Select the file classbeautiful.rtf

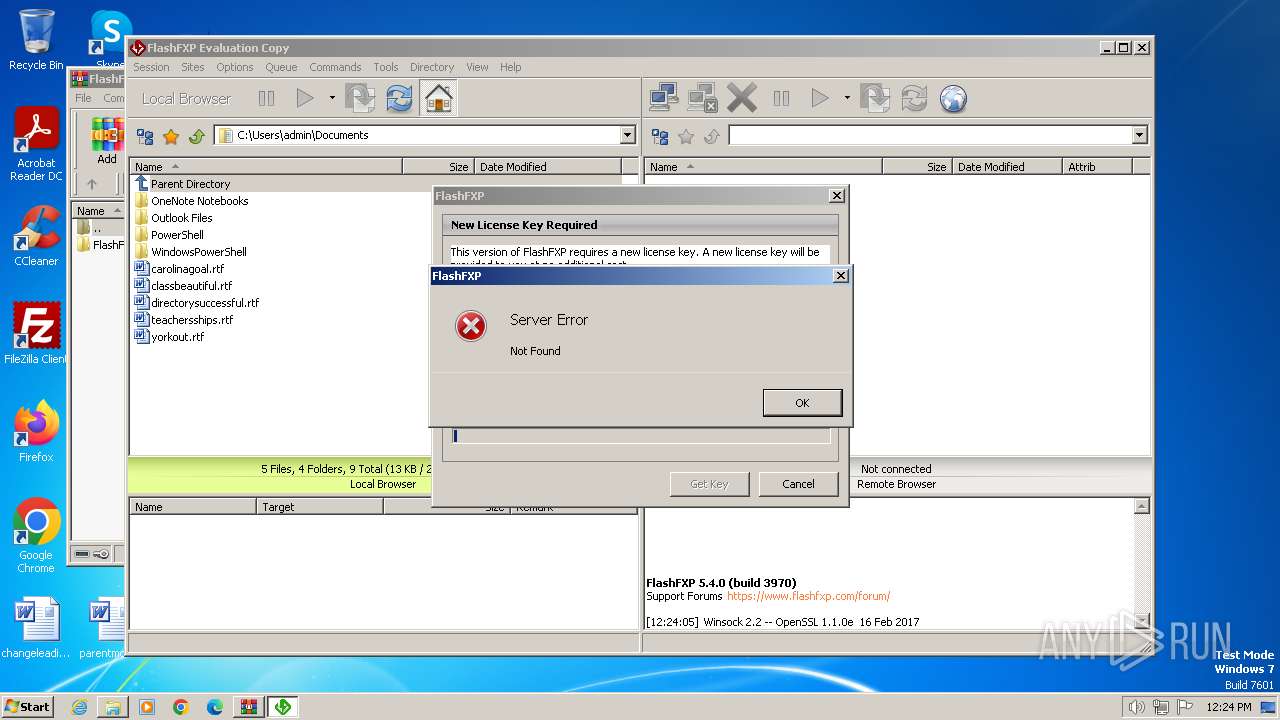tap(191, 286)
